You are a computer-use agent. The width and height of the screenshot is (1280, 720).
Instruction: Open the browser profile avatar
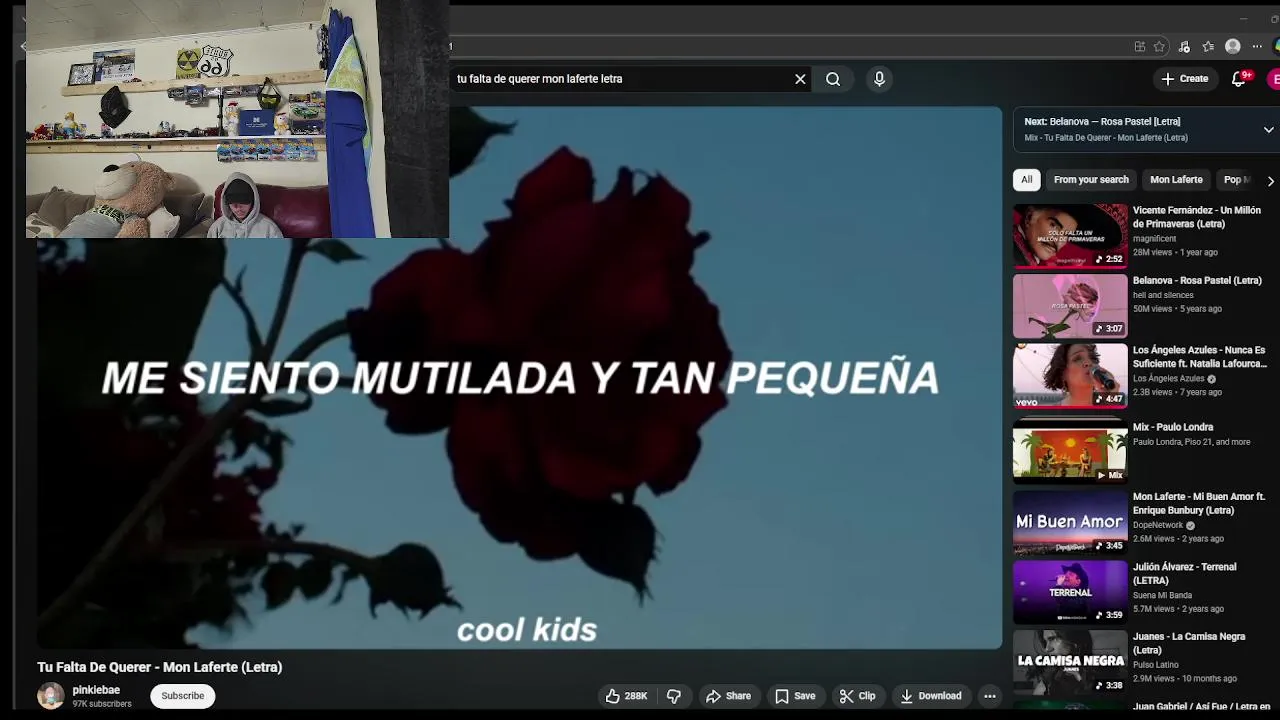(1233, 46)
